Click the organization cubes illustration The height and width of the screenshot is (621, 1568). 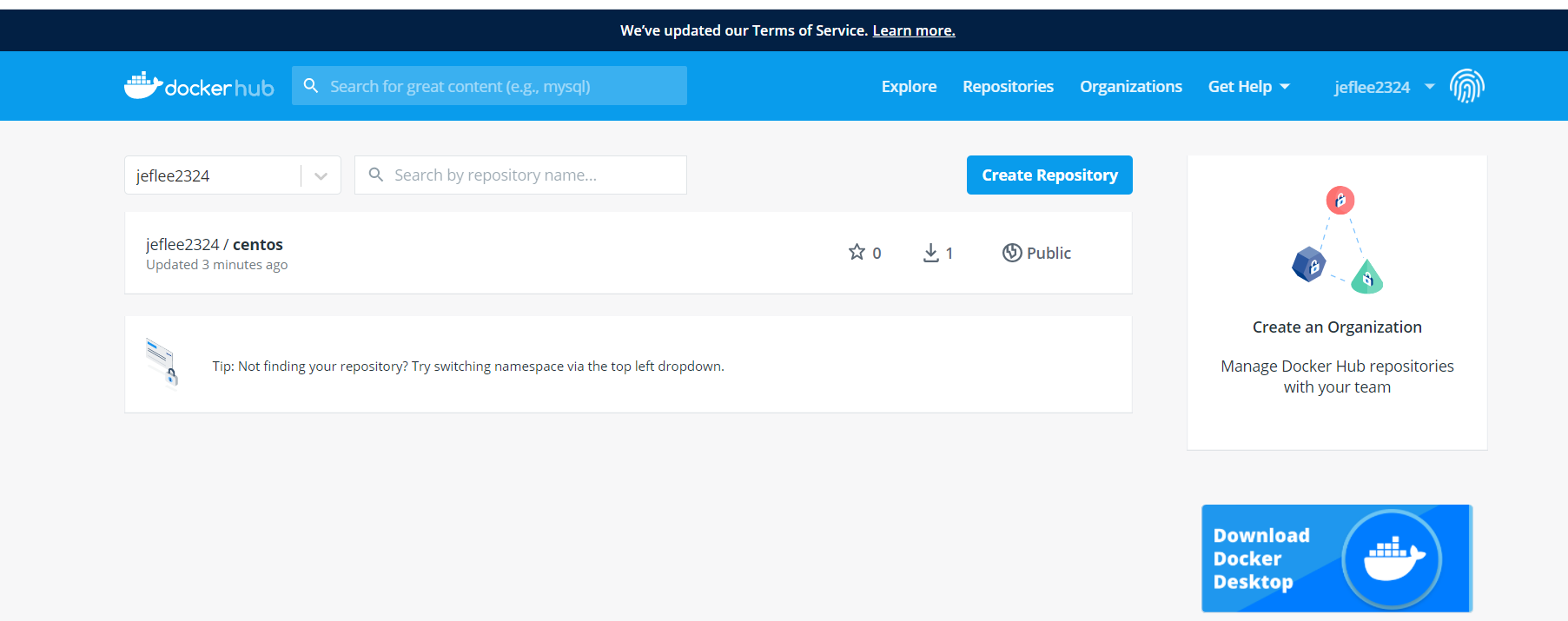click(x=1338, y=240)
